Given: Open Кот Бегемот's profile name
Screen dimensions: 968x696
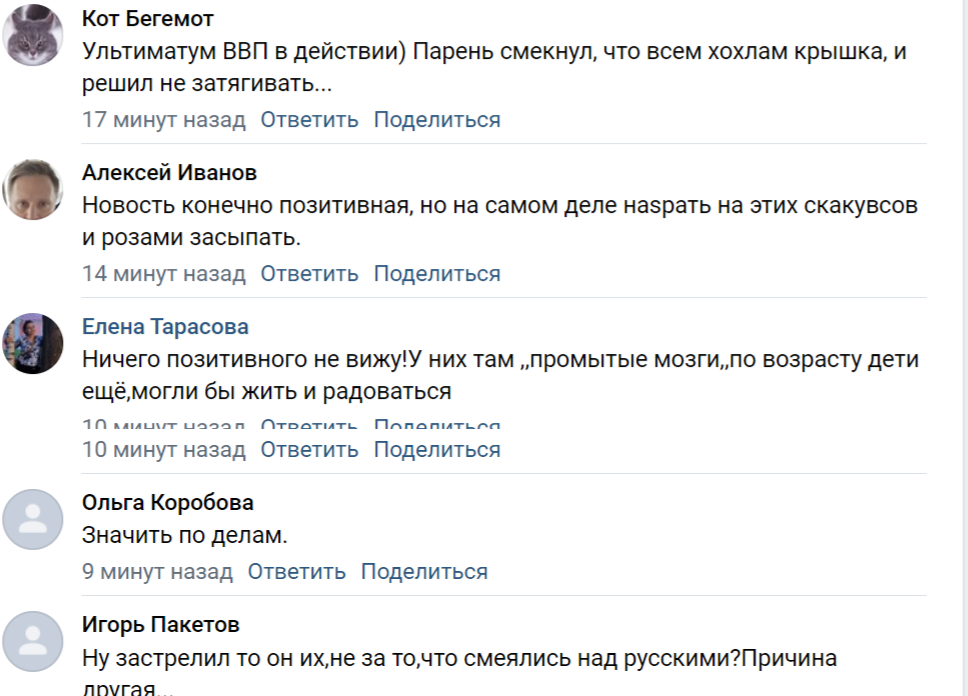Looking at the screenshot, I should pos(148,19).
